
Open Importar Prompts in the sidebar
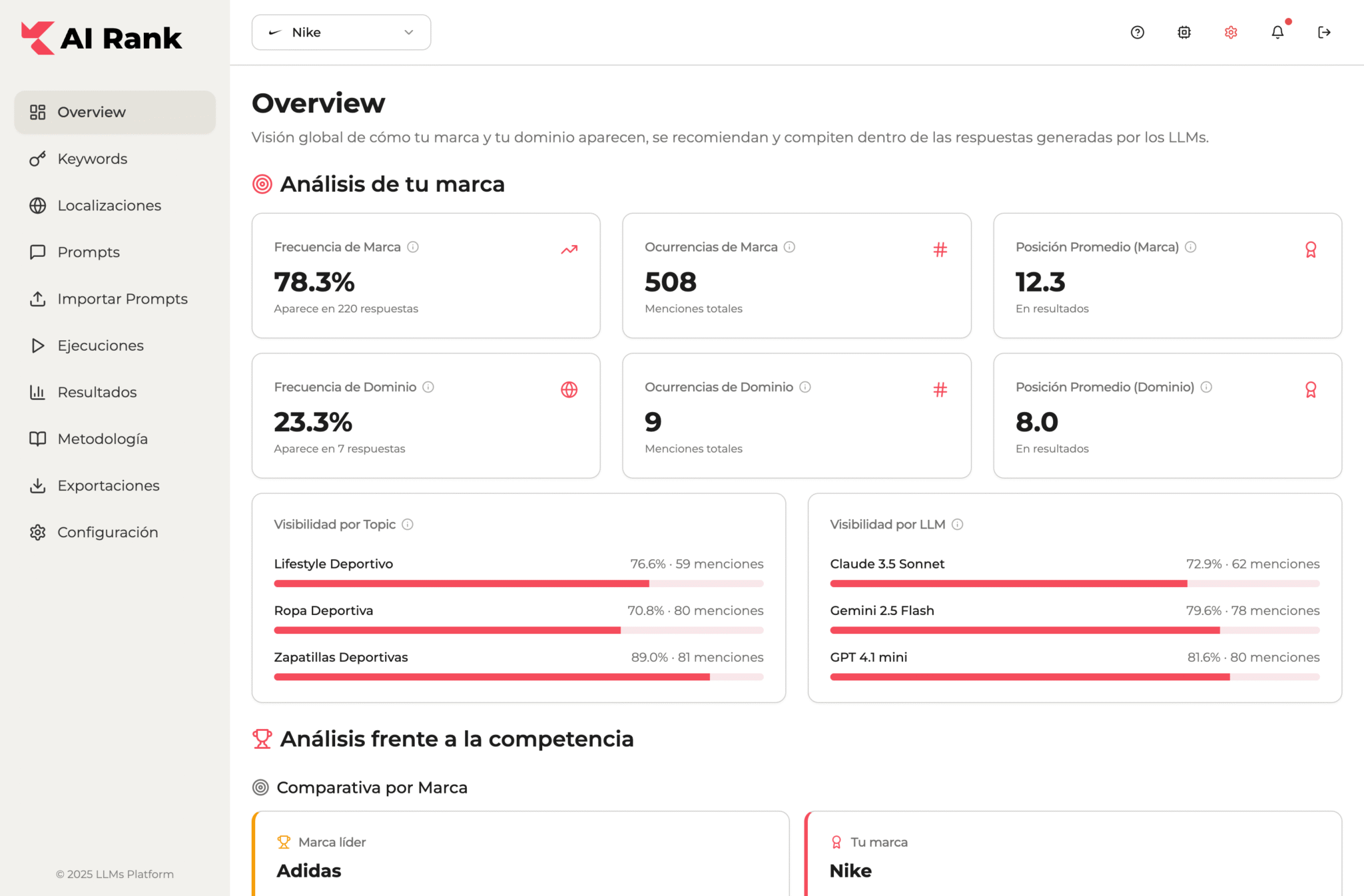point(115,299)
